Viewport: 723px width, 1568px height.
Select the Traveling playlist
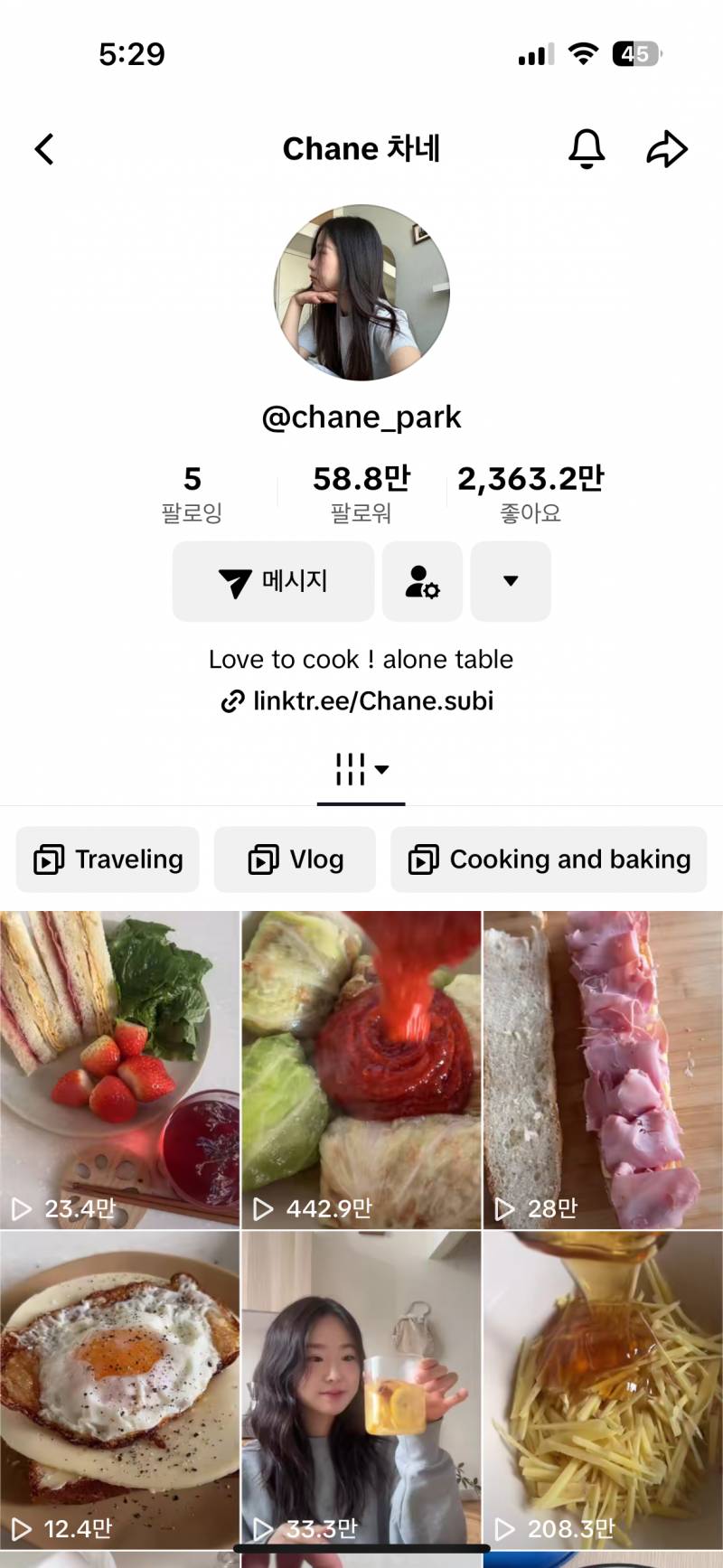pos(108,859)
